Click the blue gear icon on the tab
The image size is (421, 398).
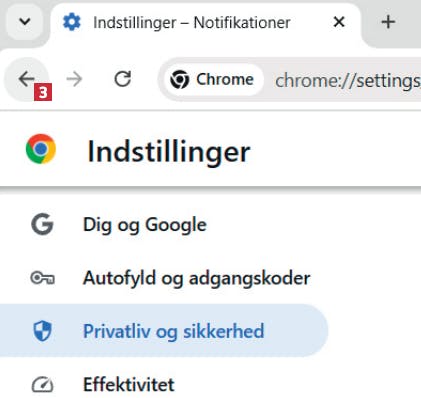(72, 22)
